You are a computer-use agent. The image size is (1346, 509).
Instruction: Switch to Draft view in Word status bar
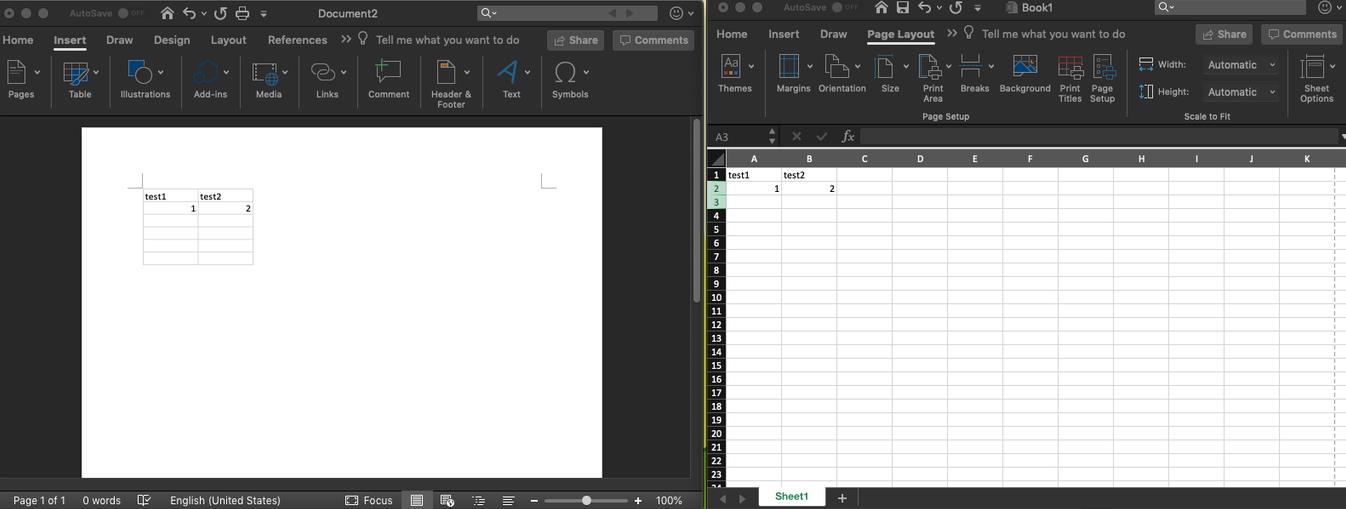pyautogui.click(x=508, y=500)
